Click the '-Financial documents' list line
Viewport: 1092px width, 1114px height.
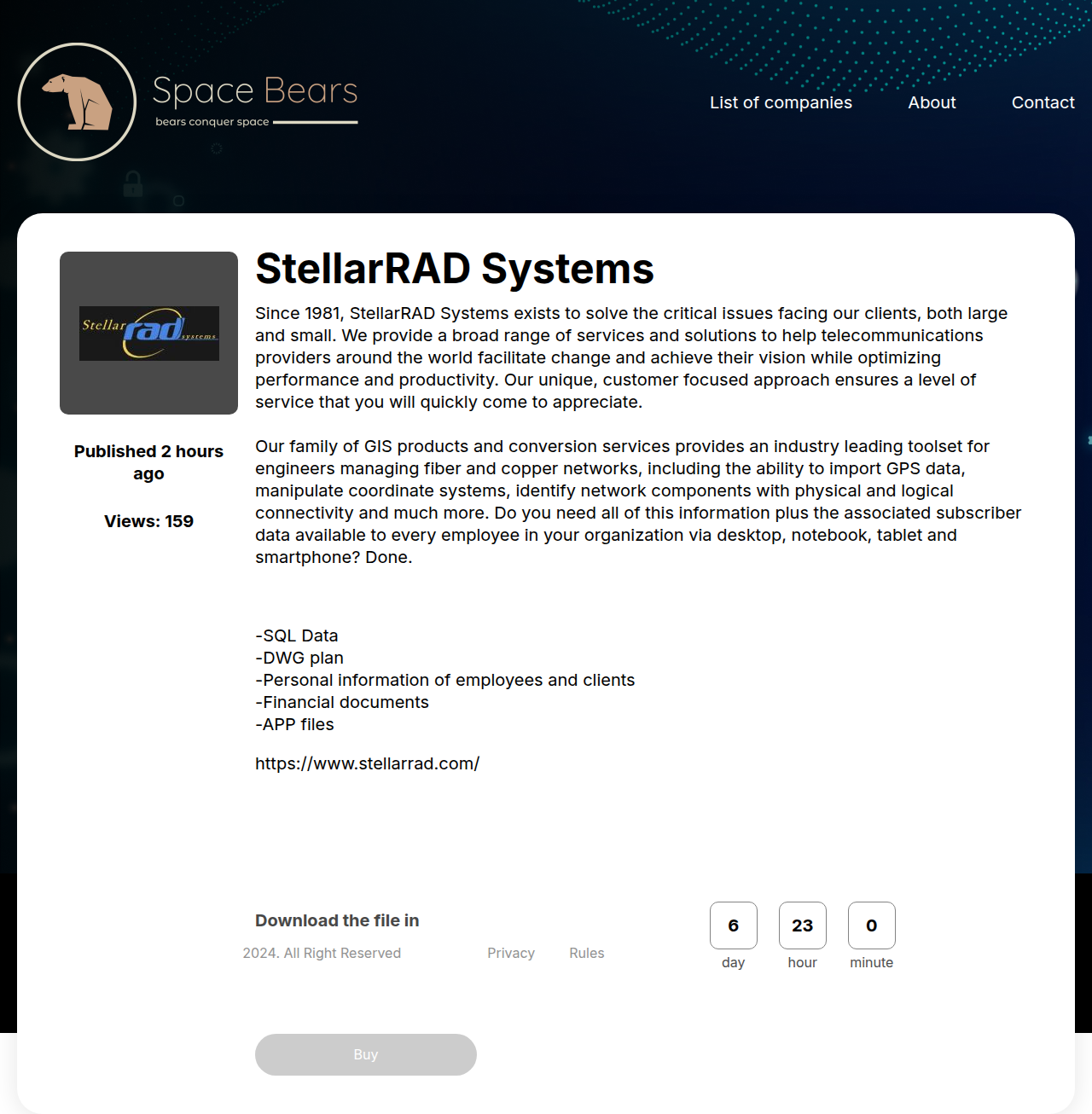(x=342, y=702)
